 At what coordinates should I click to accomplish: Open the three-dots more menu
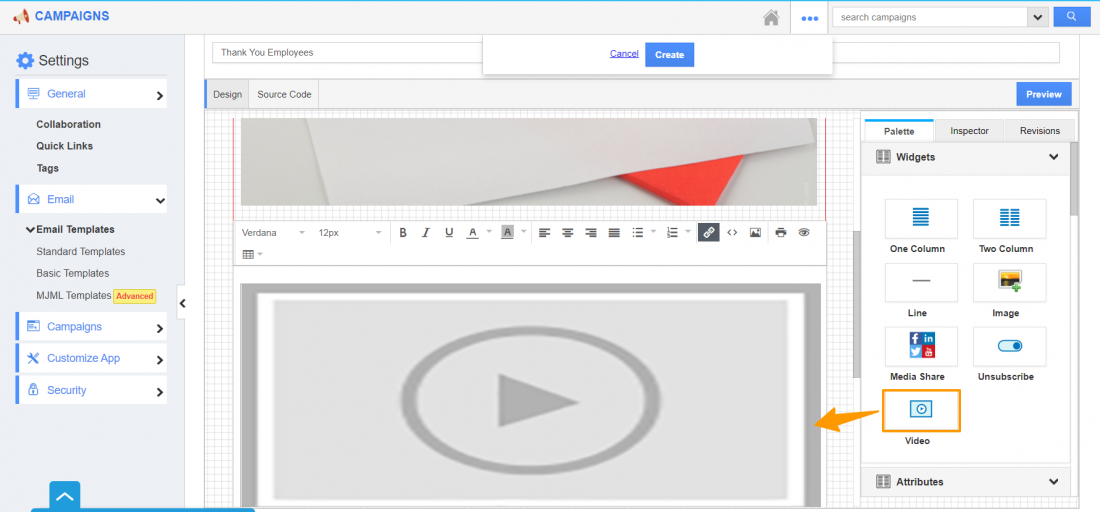pos(810,18)
